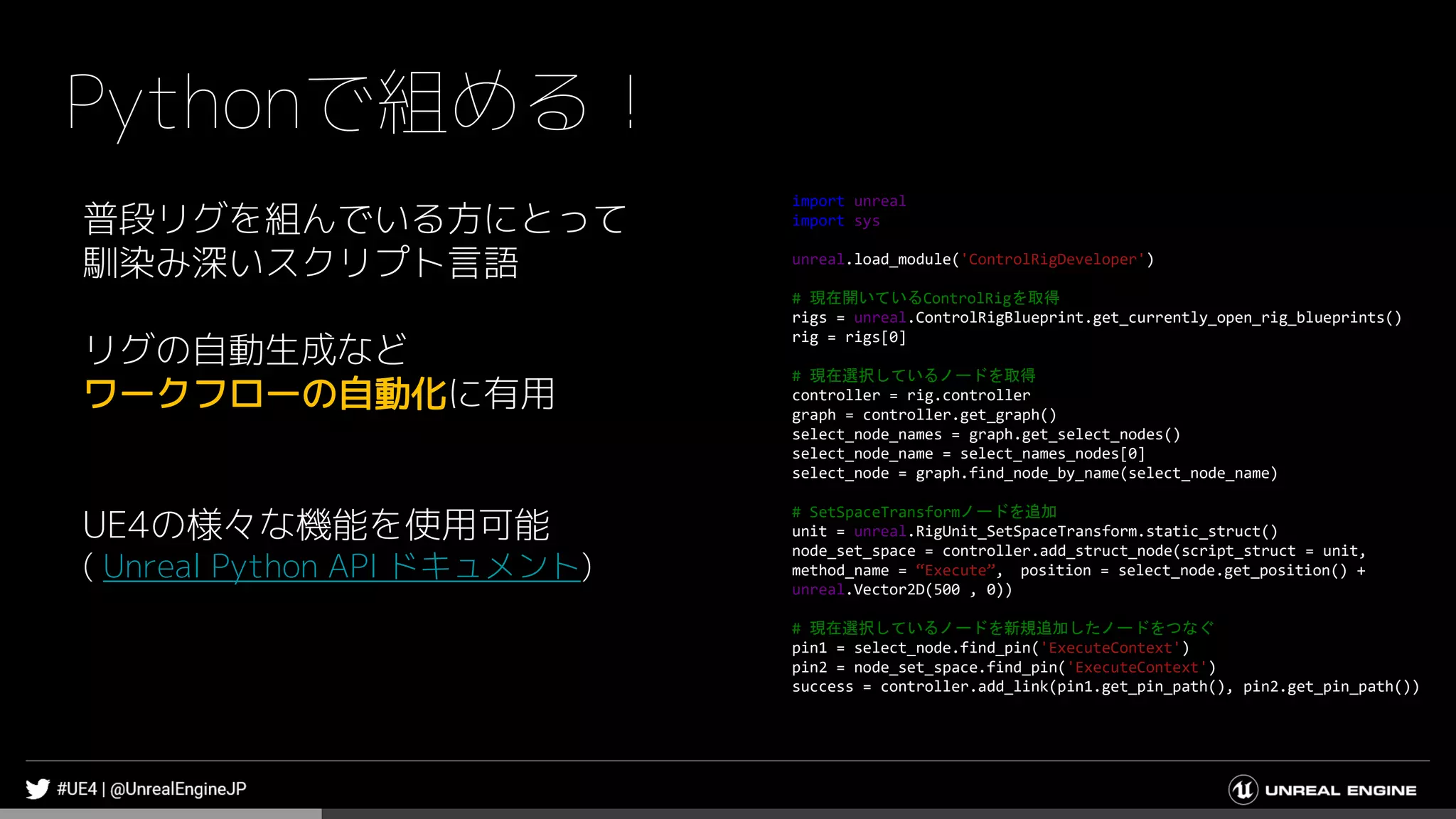Open the Unreal Python API ドキュメント link

[x=342, y=567]
